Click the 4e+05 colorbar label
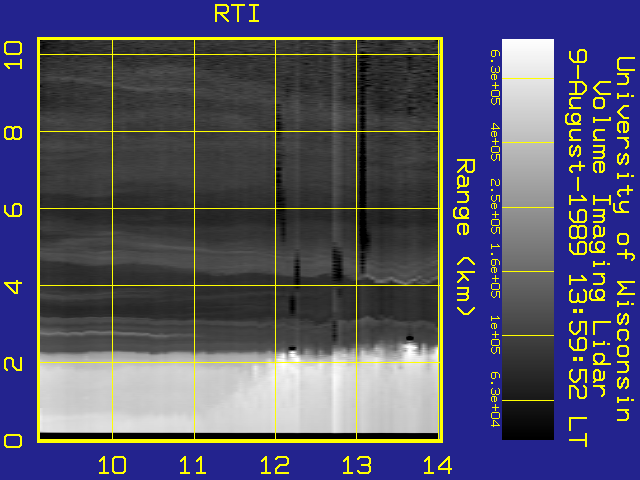Viewport: 640px width, 480px height. click(x=495, y=142)
